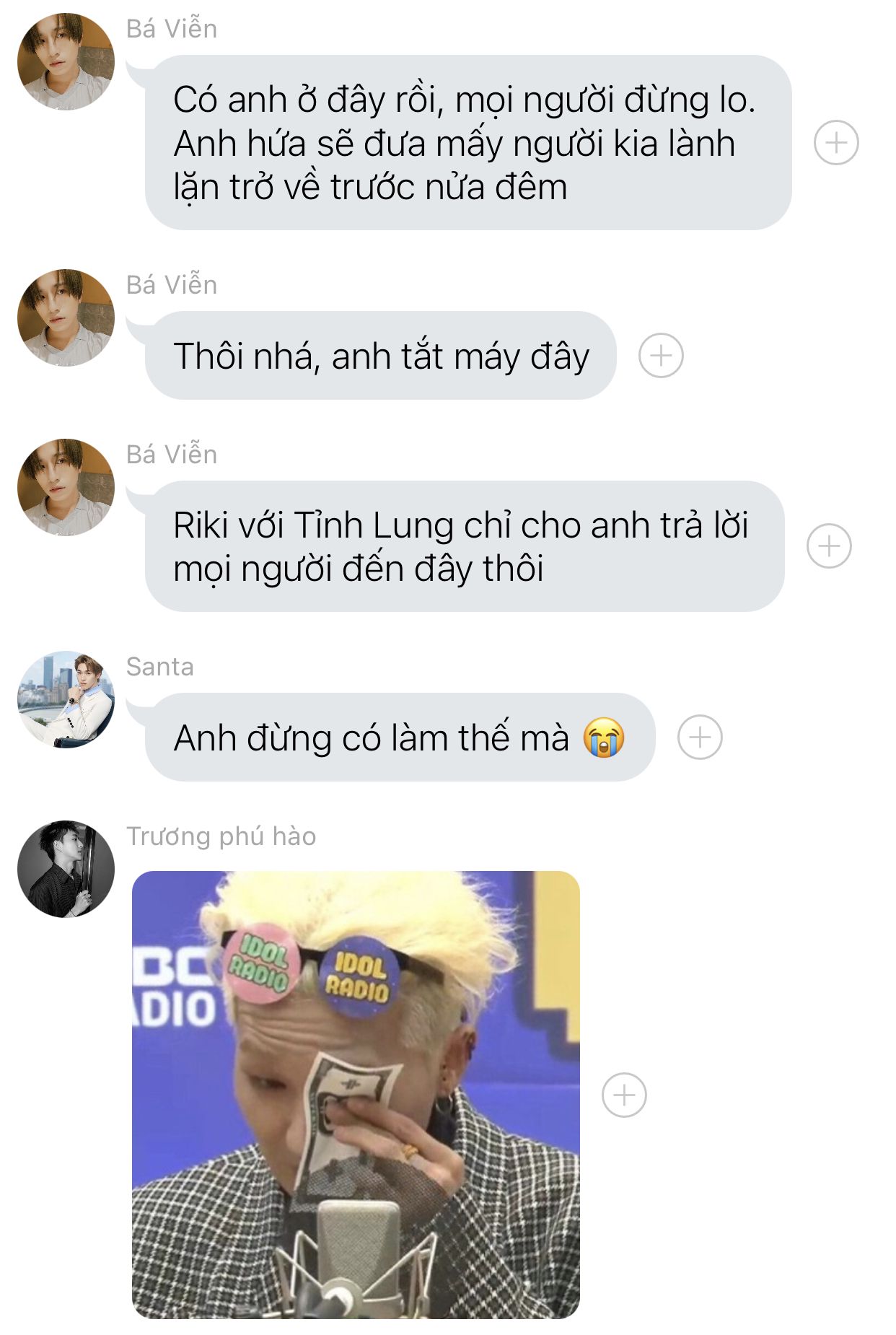Screen dimensions: 896x1335
Task: Tap the Santa sender name
Action: coord(159,667)
